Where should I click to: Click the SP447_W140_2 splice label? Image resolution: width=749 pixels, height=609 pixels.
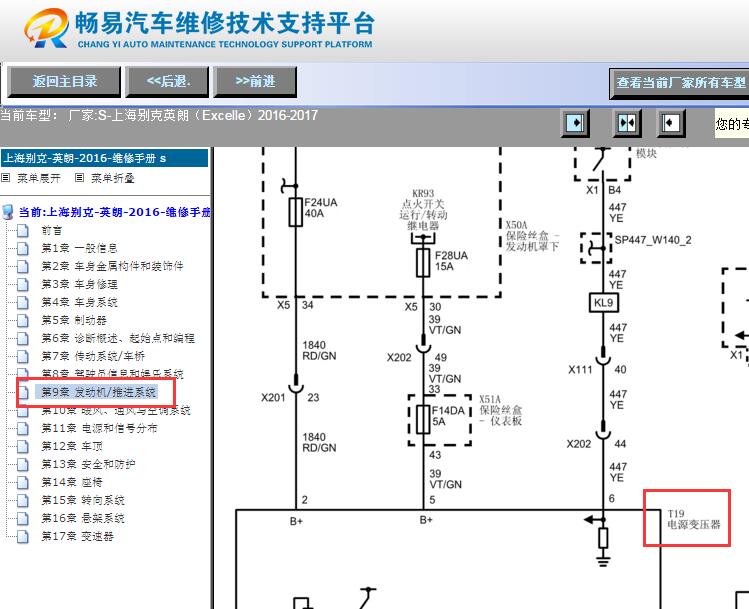(x=653, y=240)
